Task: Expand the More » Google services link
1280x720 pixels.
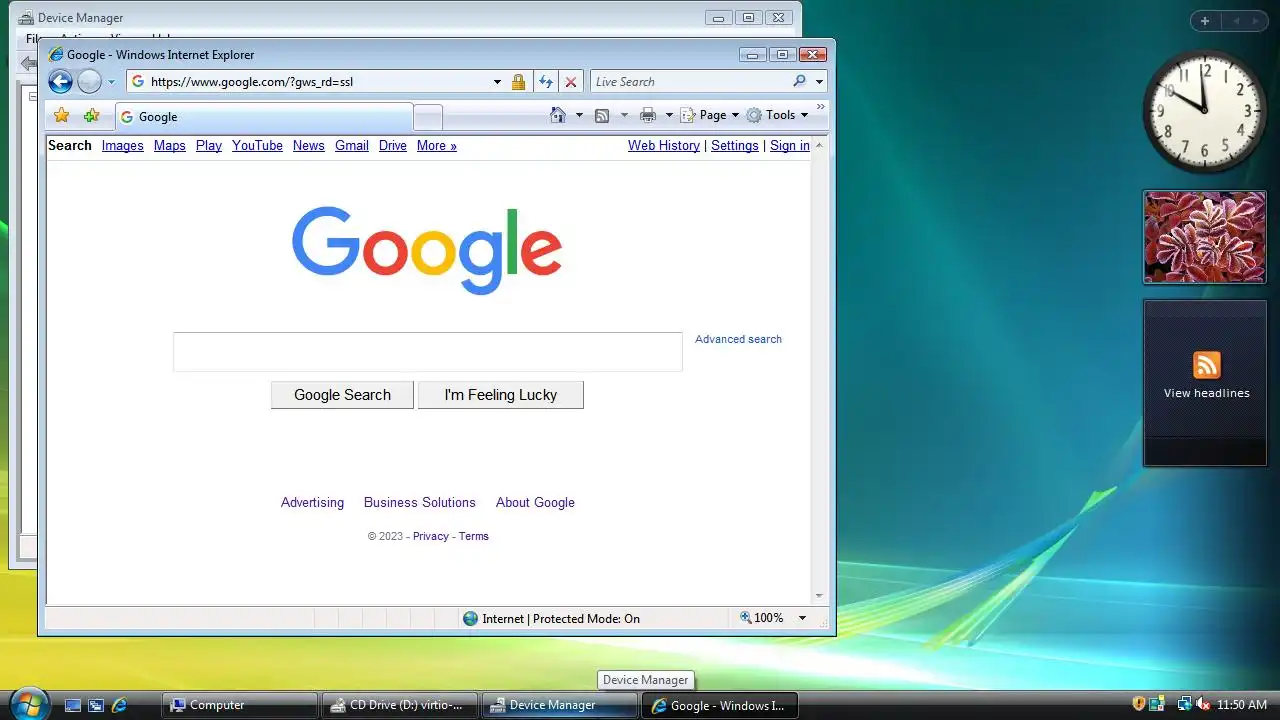Action: click(437, 145)
